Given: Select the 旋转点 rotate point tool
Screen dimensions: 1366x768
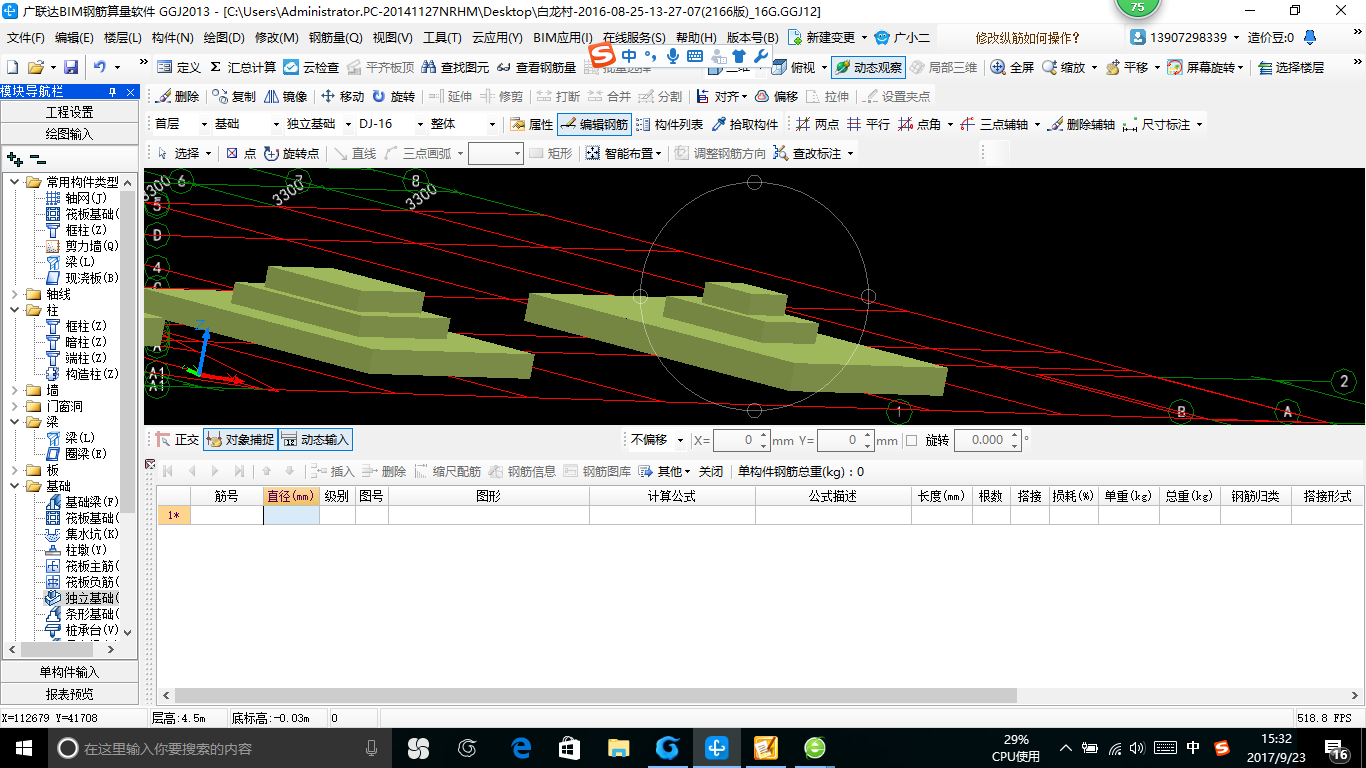Looking at the screenshot, I should point(292,153).
